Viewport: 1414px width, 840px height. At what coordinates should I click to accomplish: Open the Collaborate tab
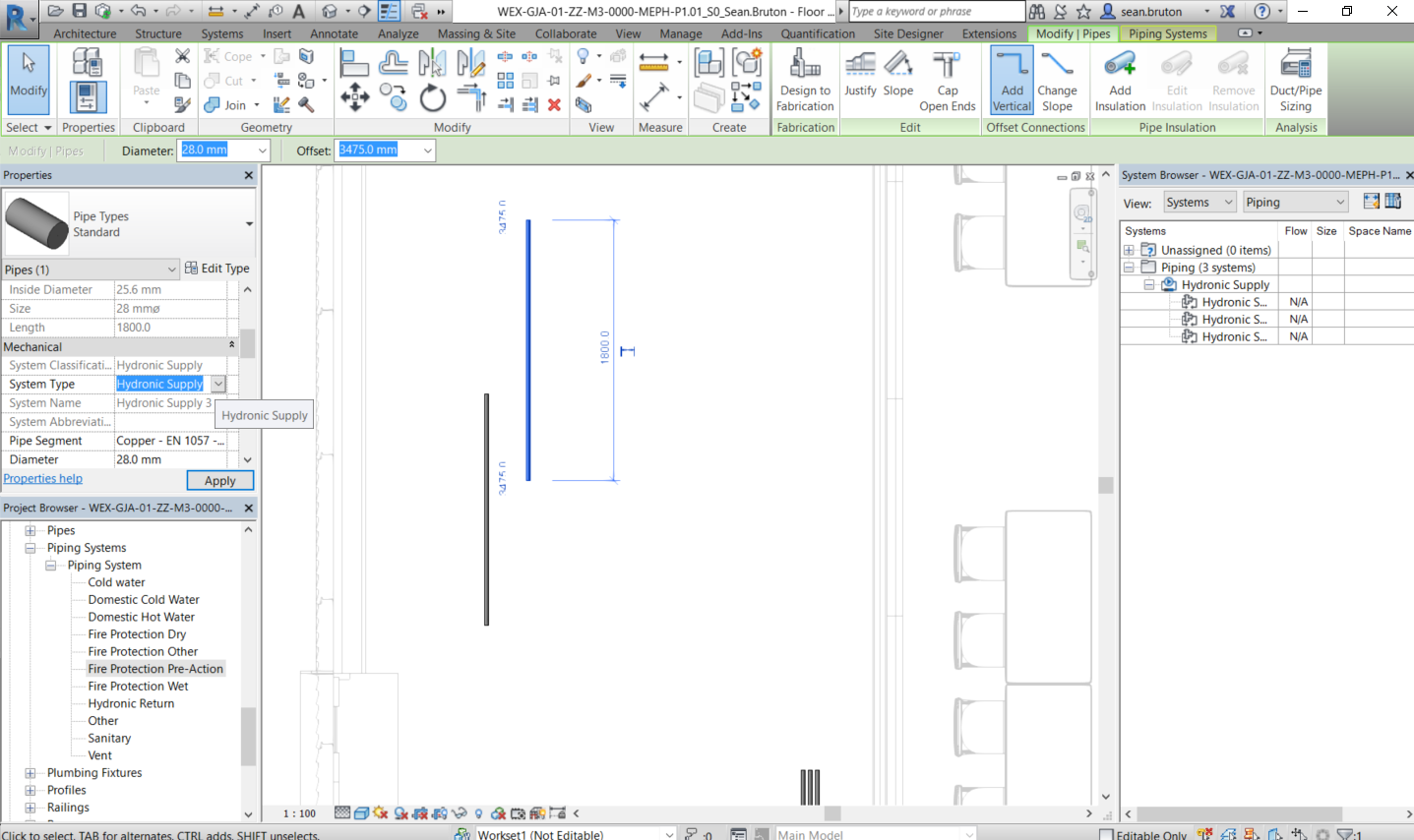565,32
